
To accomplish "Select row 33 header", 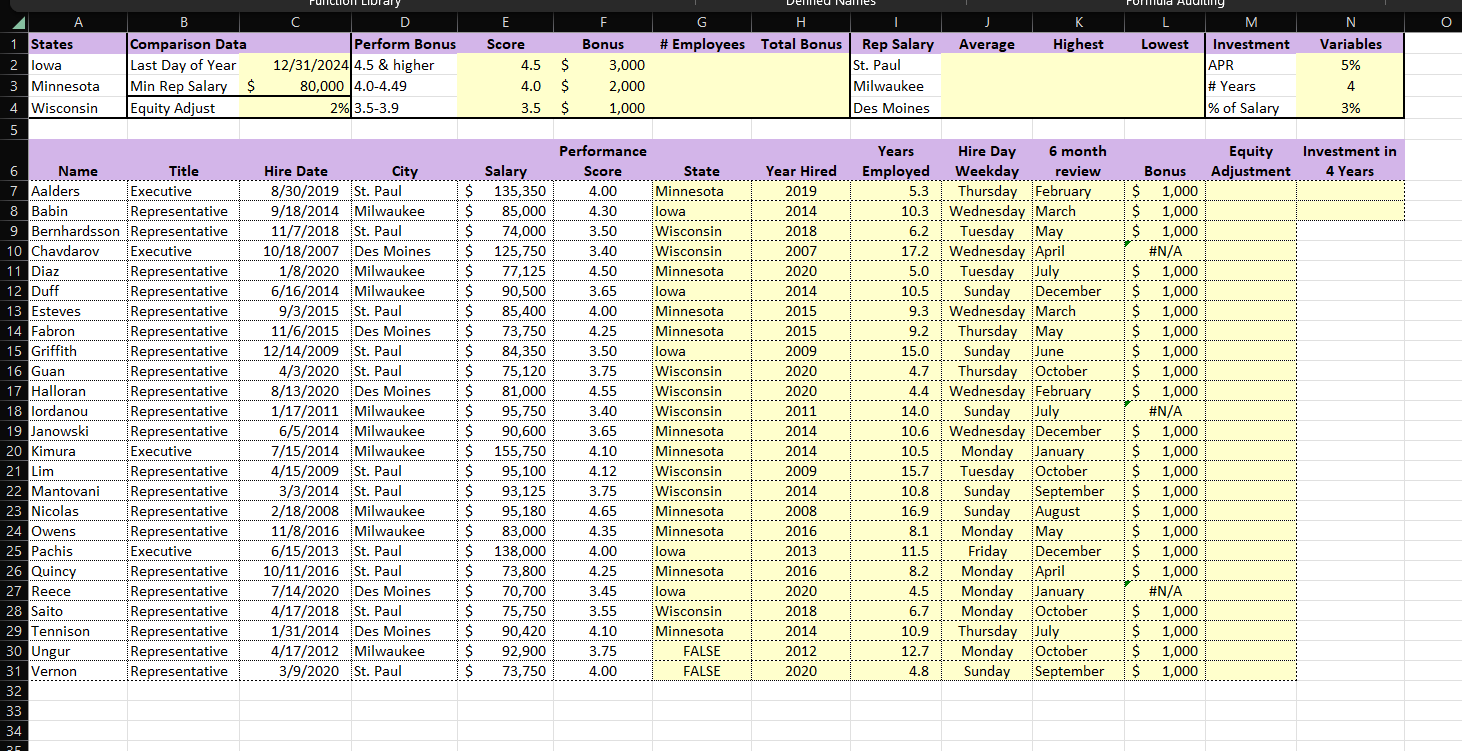I will tap(14, 711).
